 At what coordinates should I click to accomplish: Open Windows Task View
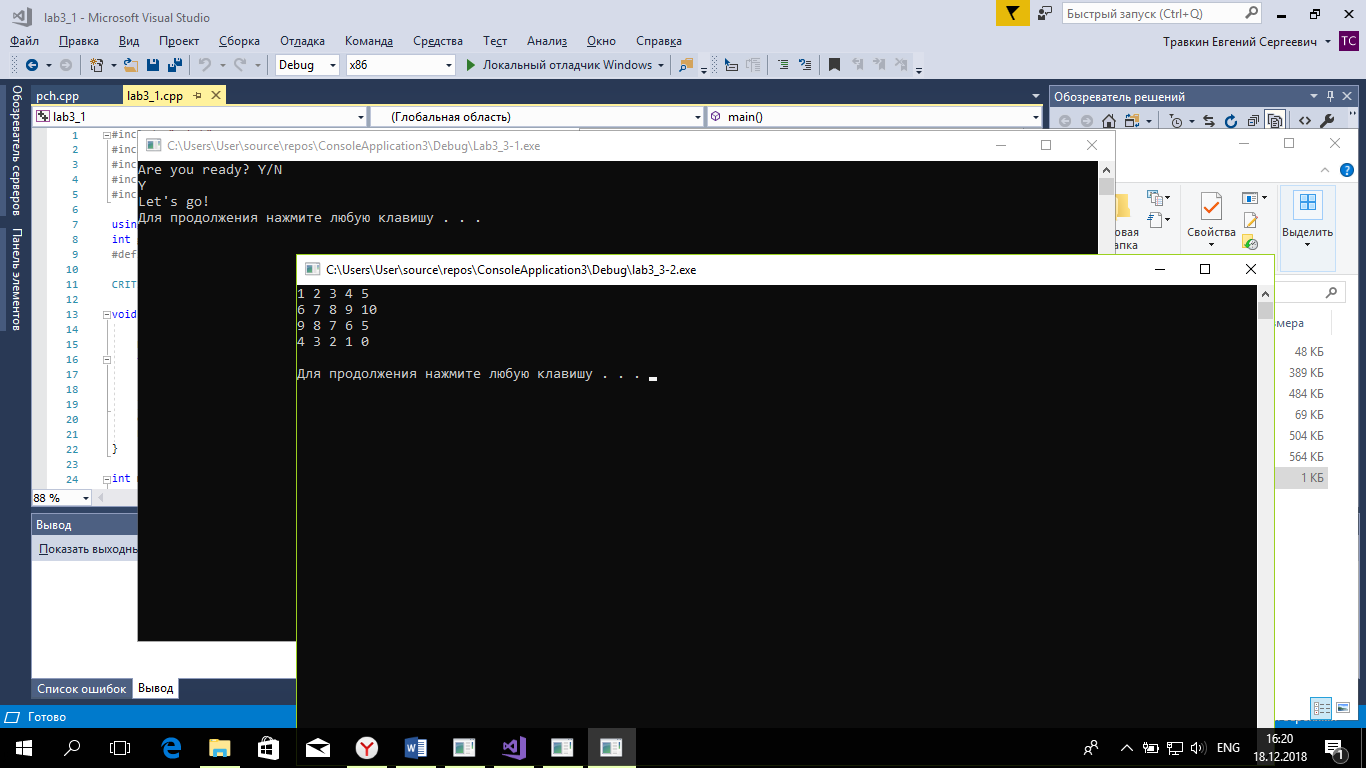click(x=120, y=747)
